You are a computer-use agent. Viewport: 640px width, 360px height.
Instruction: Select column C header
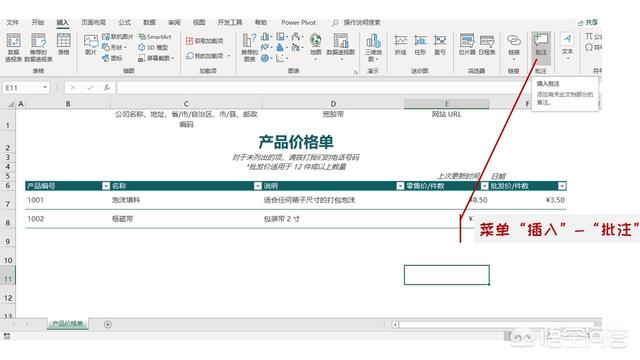[186, 104]
